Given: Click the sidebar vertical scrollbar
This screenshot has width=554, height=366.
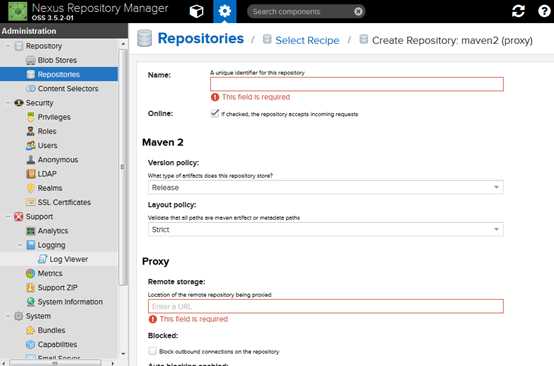Looking at the screenshot, I should tap(123, 166).
